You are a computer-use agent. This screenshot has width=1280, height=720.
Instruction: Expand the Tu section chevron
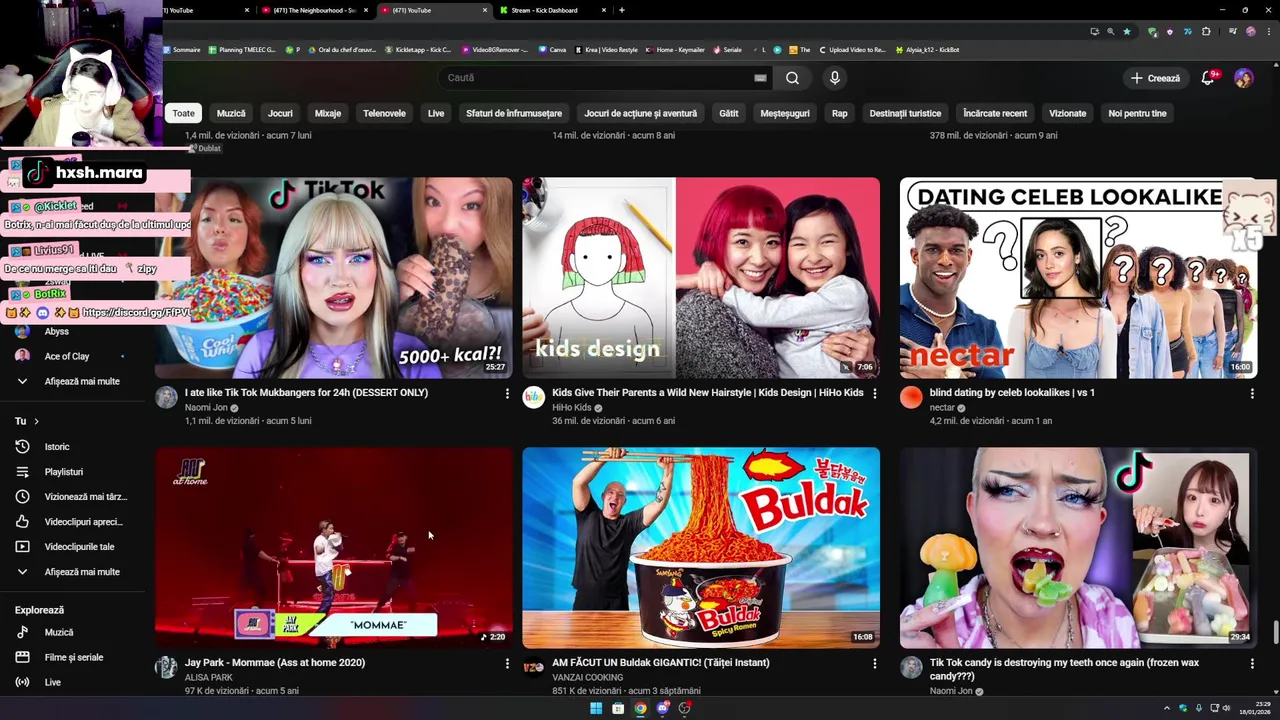[37, 421]
